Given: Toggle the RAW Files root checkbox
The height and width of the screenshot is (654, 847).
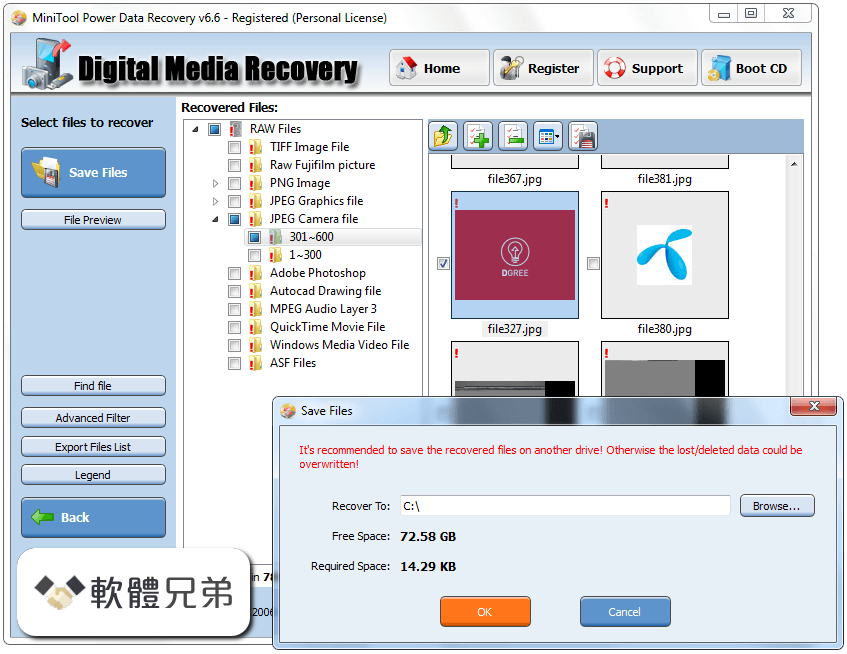Looking at the screenshot, I should [x=214, y=129].
